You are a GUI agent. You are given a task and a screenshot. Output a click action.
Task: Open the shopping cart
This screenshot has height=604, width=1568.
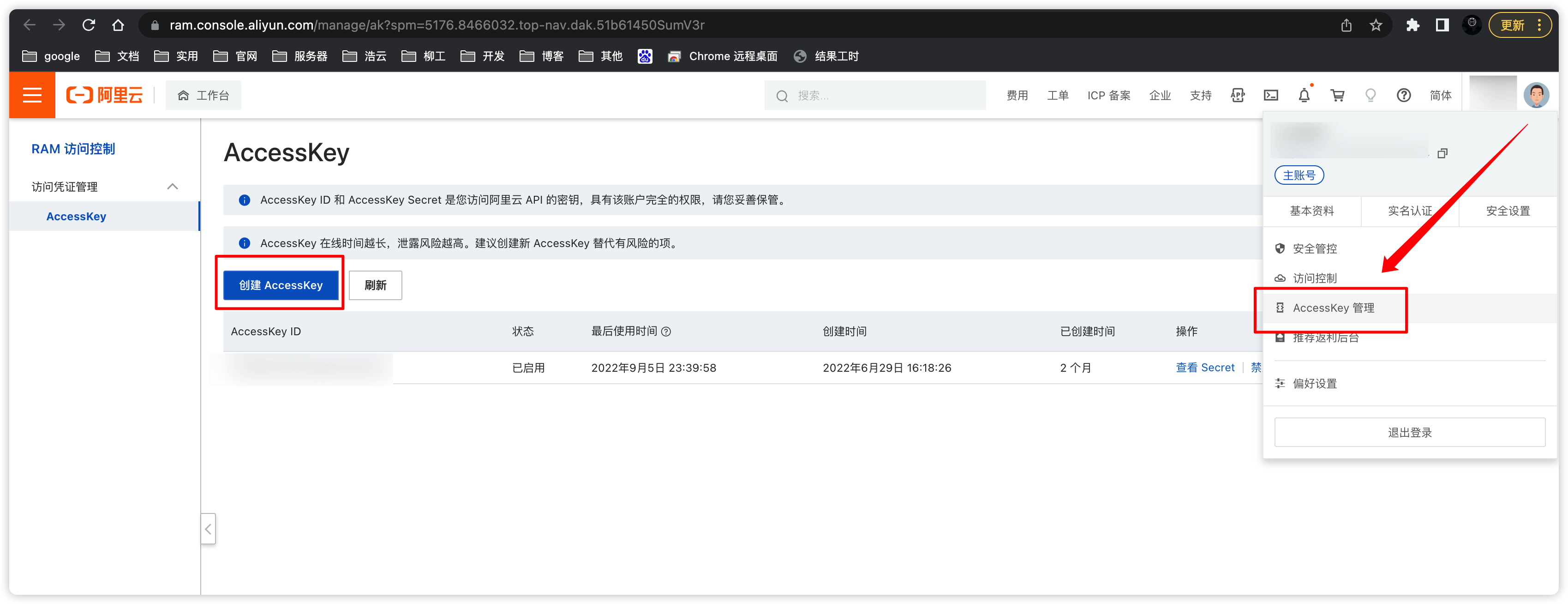pos(1337,95)
